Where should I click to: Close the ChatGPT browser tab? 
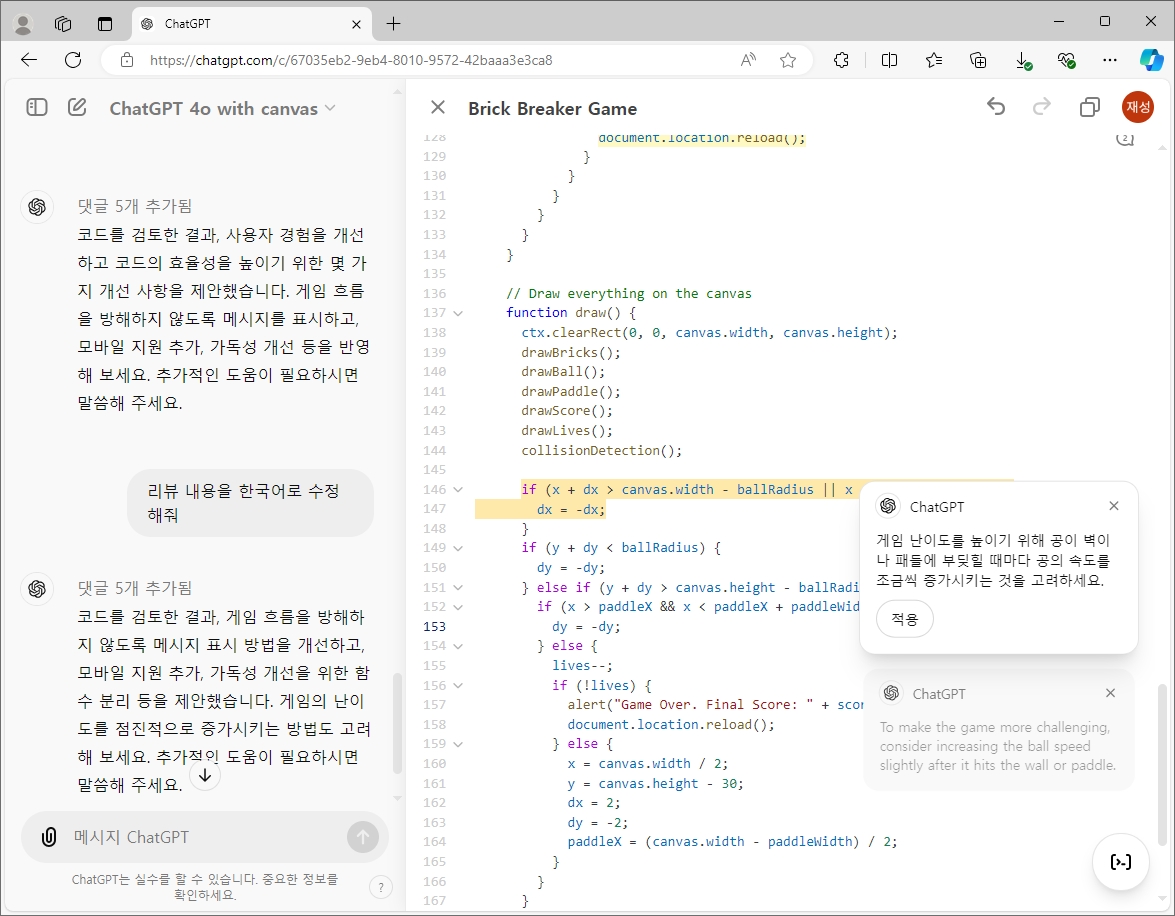coord(356,24)
